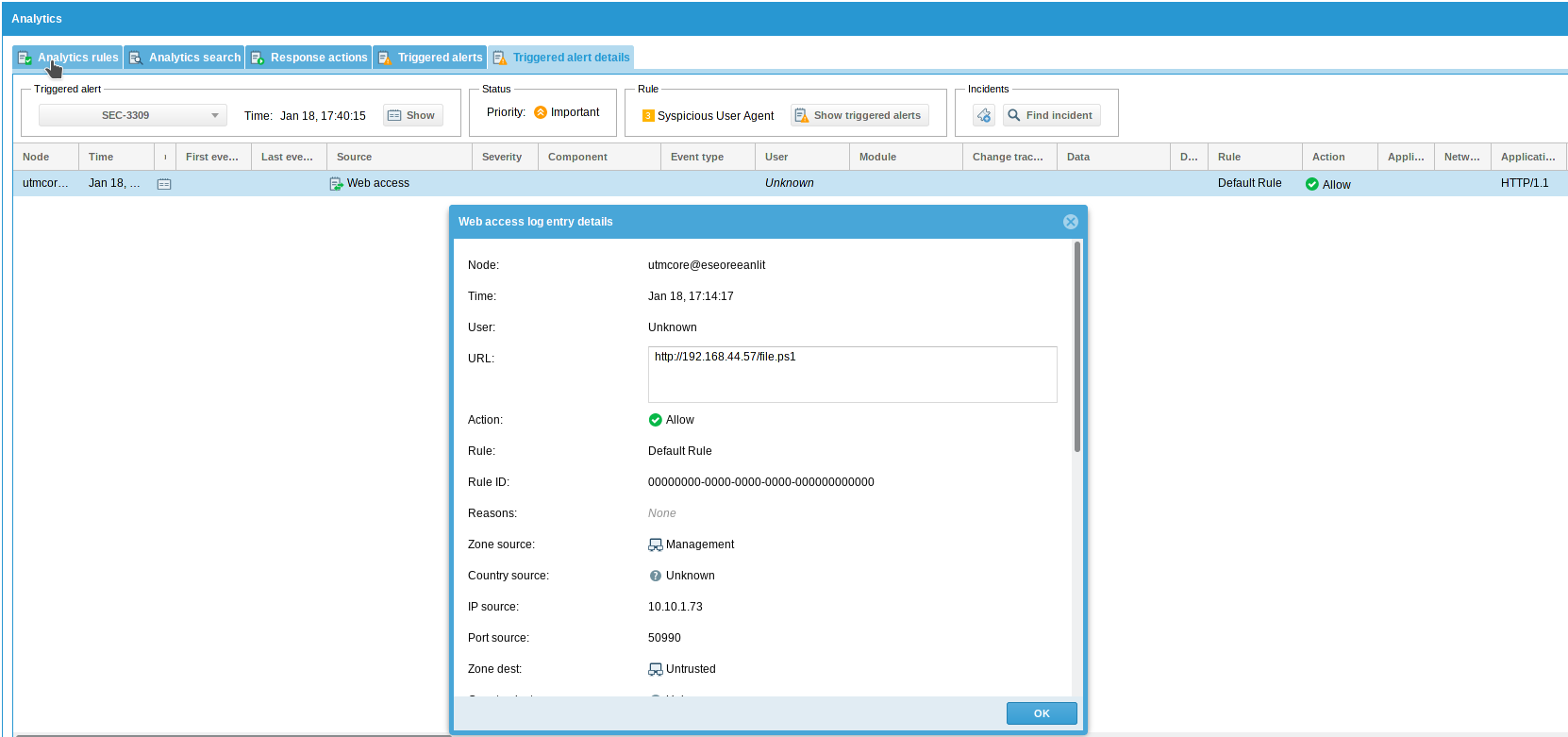Click inside the URL text field

852,375
